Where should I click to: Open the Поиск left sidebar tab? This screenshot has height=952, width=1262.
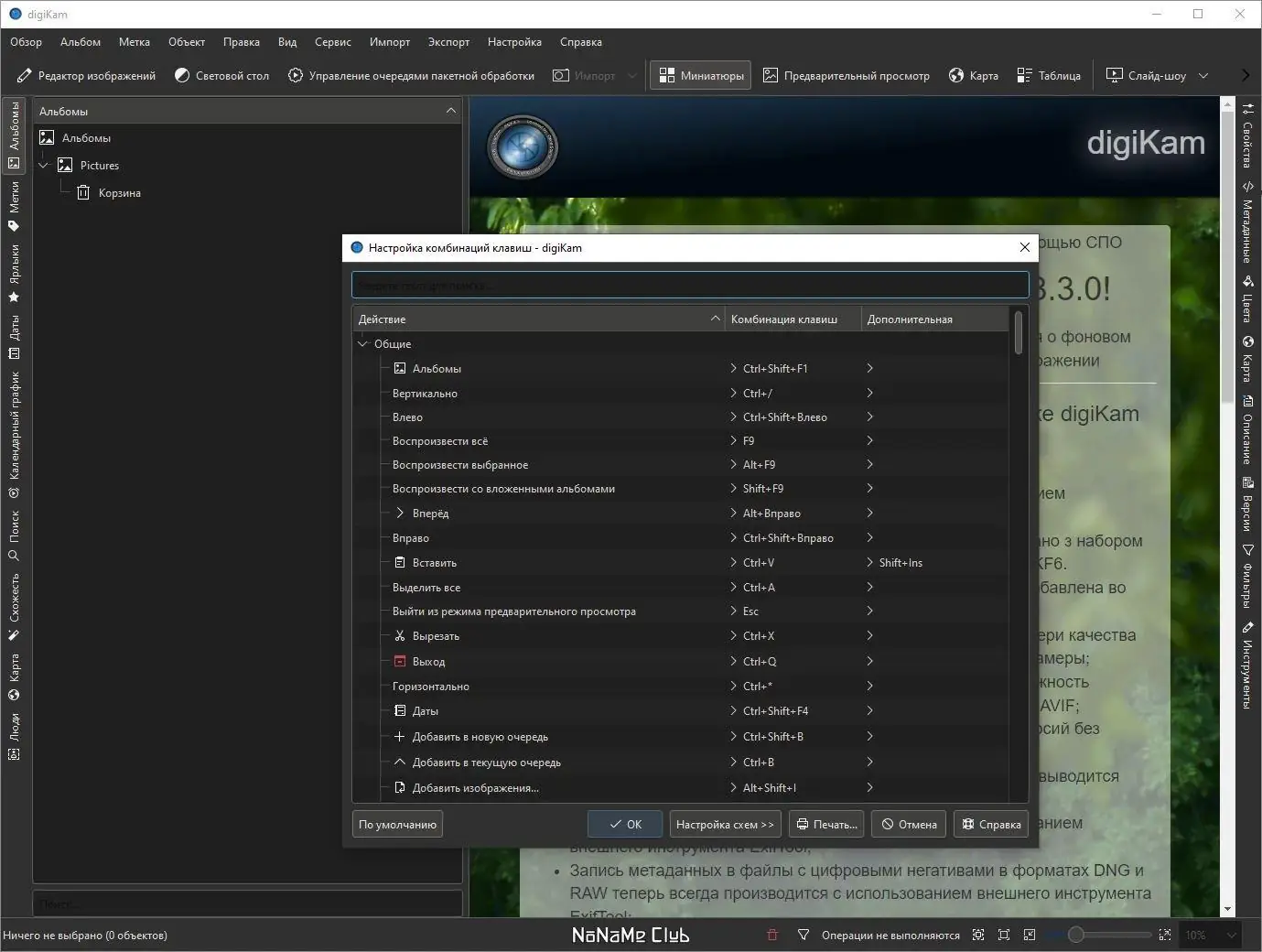[14, 535]
